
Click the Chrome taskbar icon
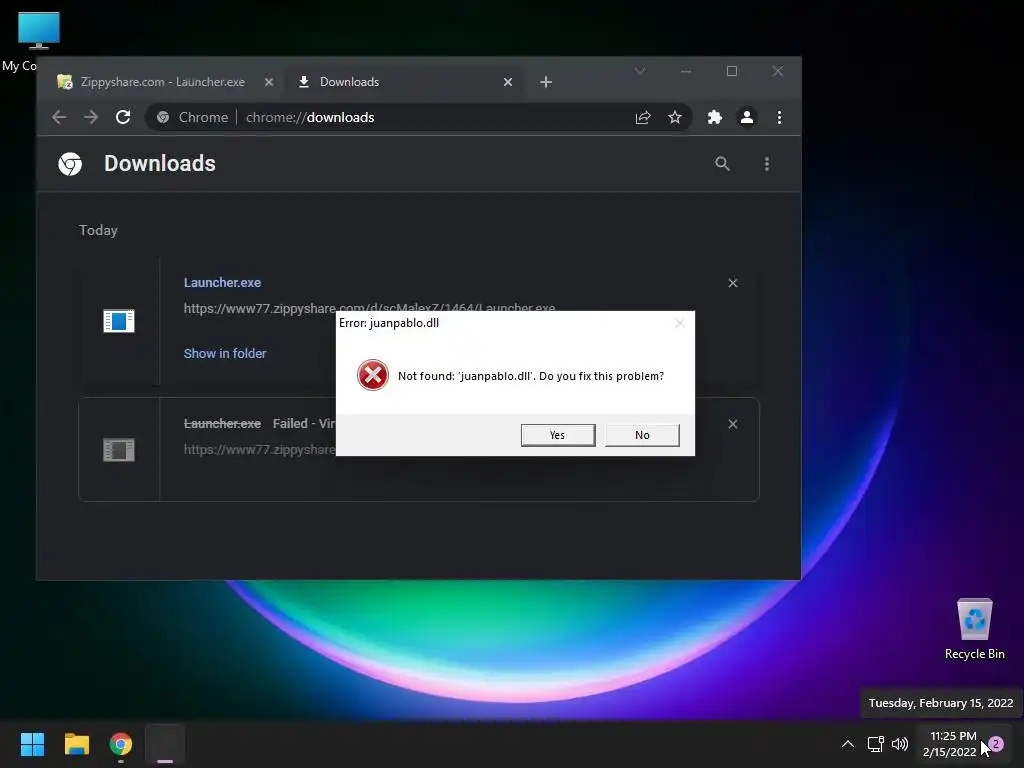121,744
